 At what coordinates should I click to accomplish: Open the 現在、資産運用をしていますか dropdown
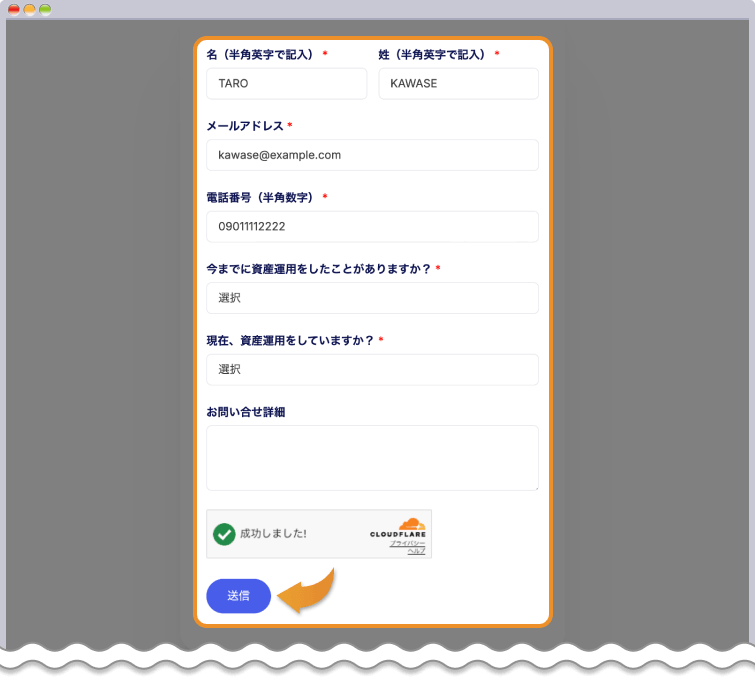pos(372,369)
